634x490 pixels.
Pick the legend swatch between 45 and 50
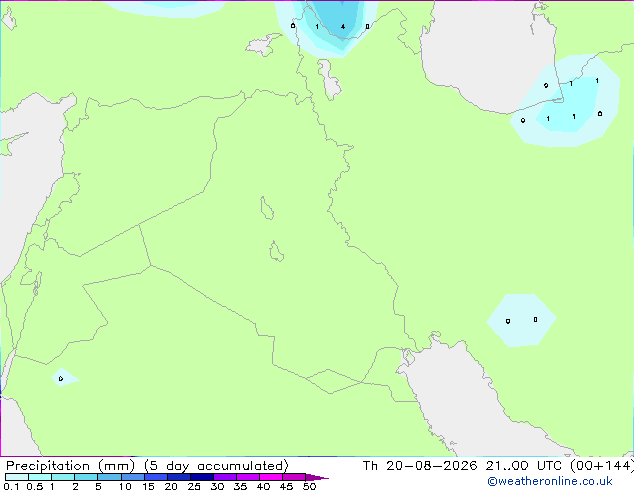click(x=294, y=477)
